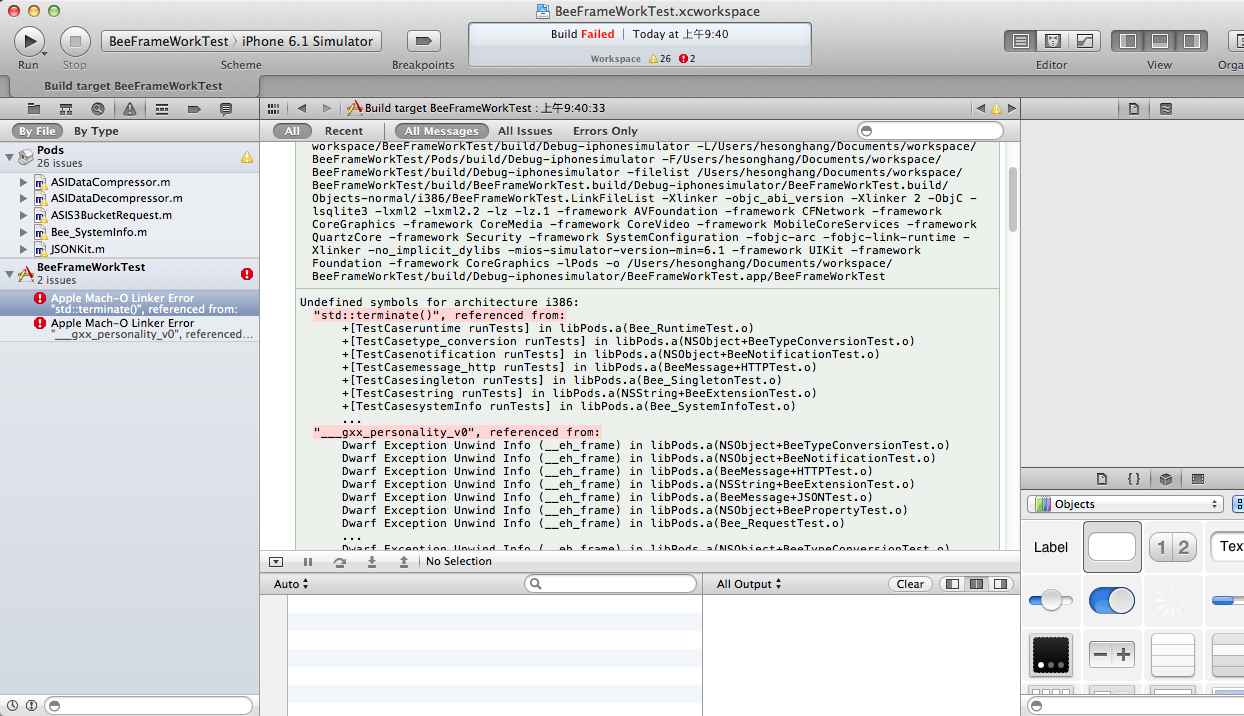Go back with the jump bar arrow
Image resolution: width=1244 pixels, height=716 pixels.
(x=302, y=108)
